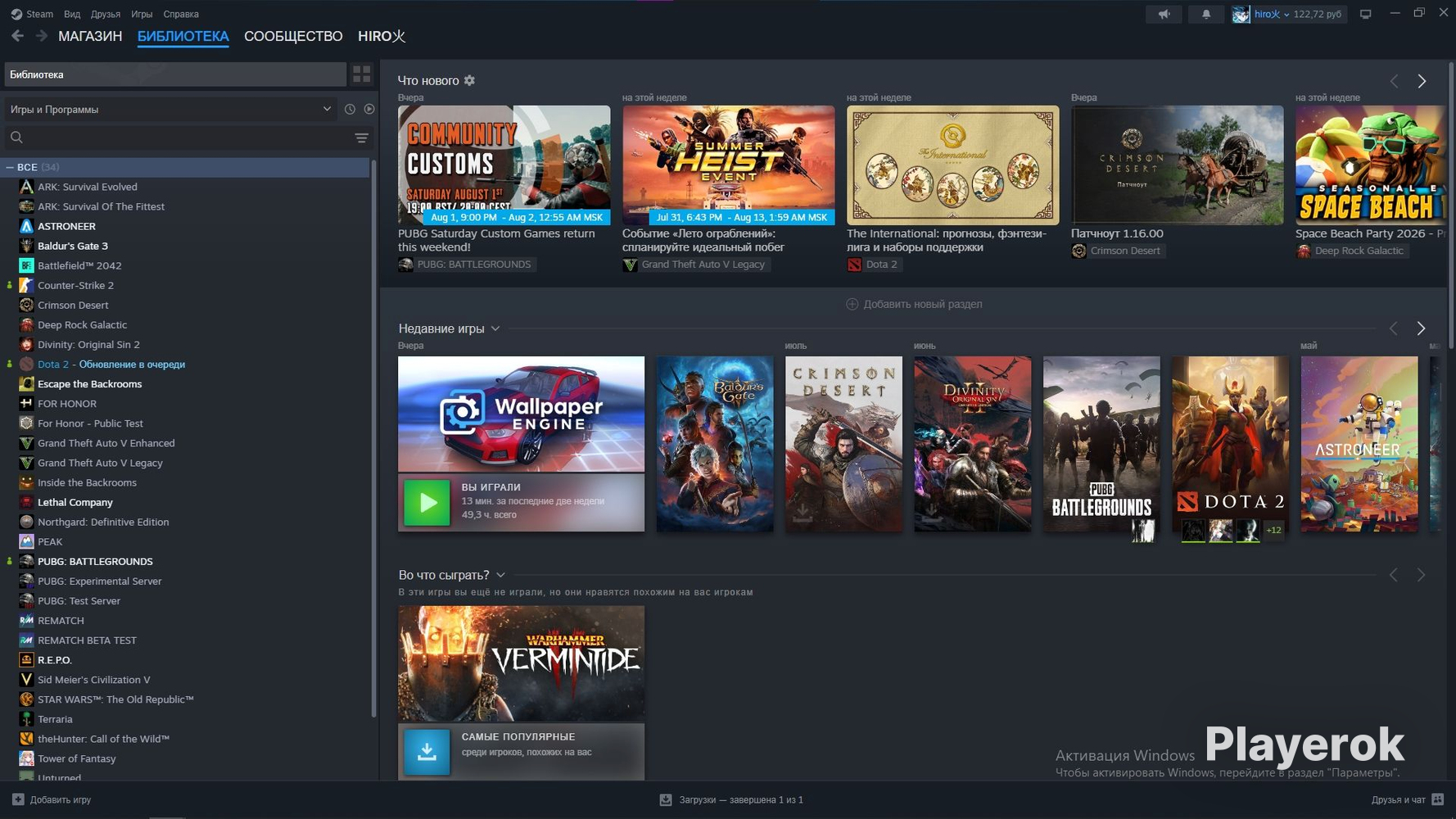Click the Grand Theft Auto V Legacy news tag
Viewport: 1456px width, 819px height.
click(x=695, y=265)
